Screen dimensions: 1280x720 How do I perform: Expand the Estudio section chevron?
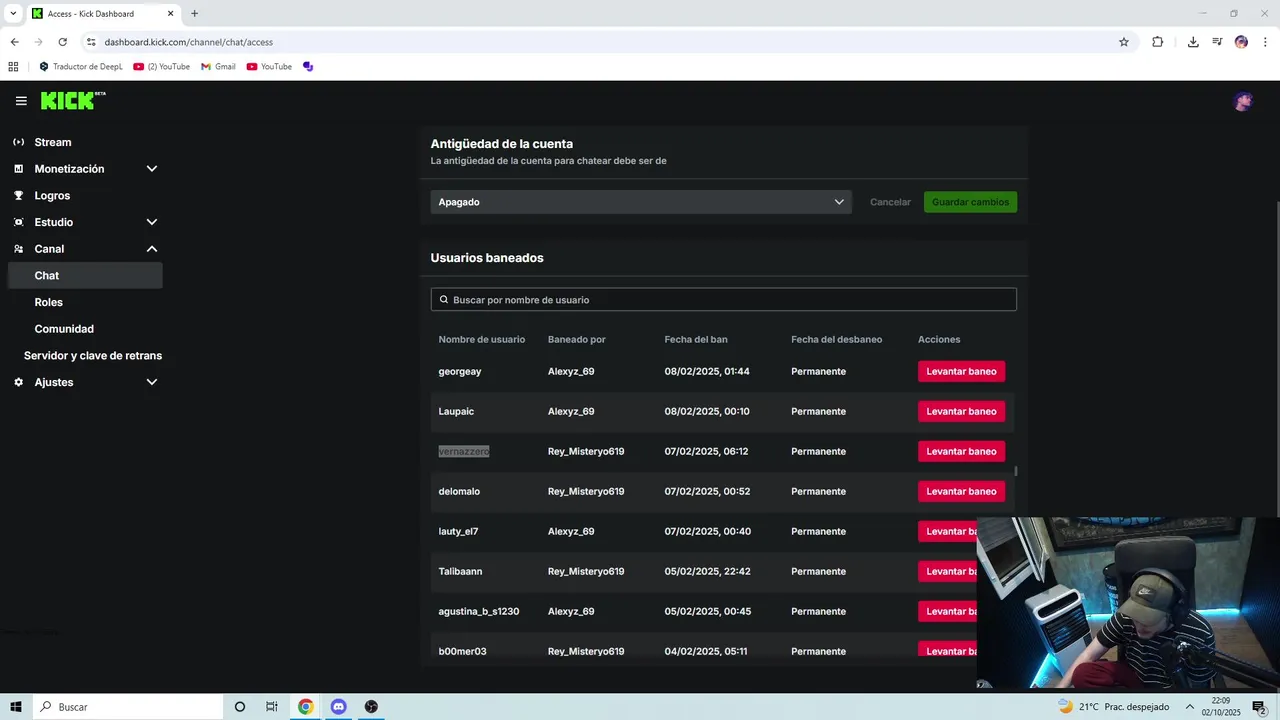click(152, 222)
